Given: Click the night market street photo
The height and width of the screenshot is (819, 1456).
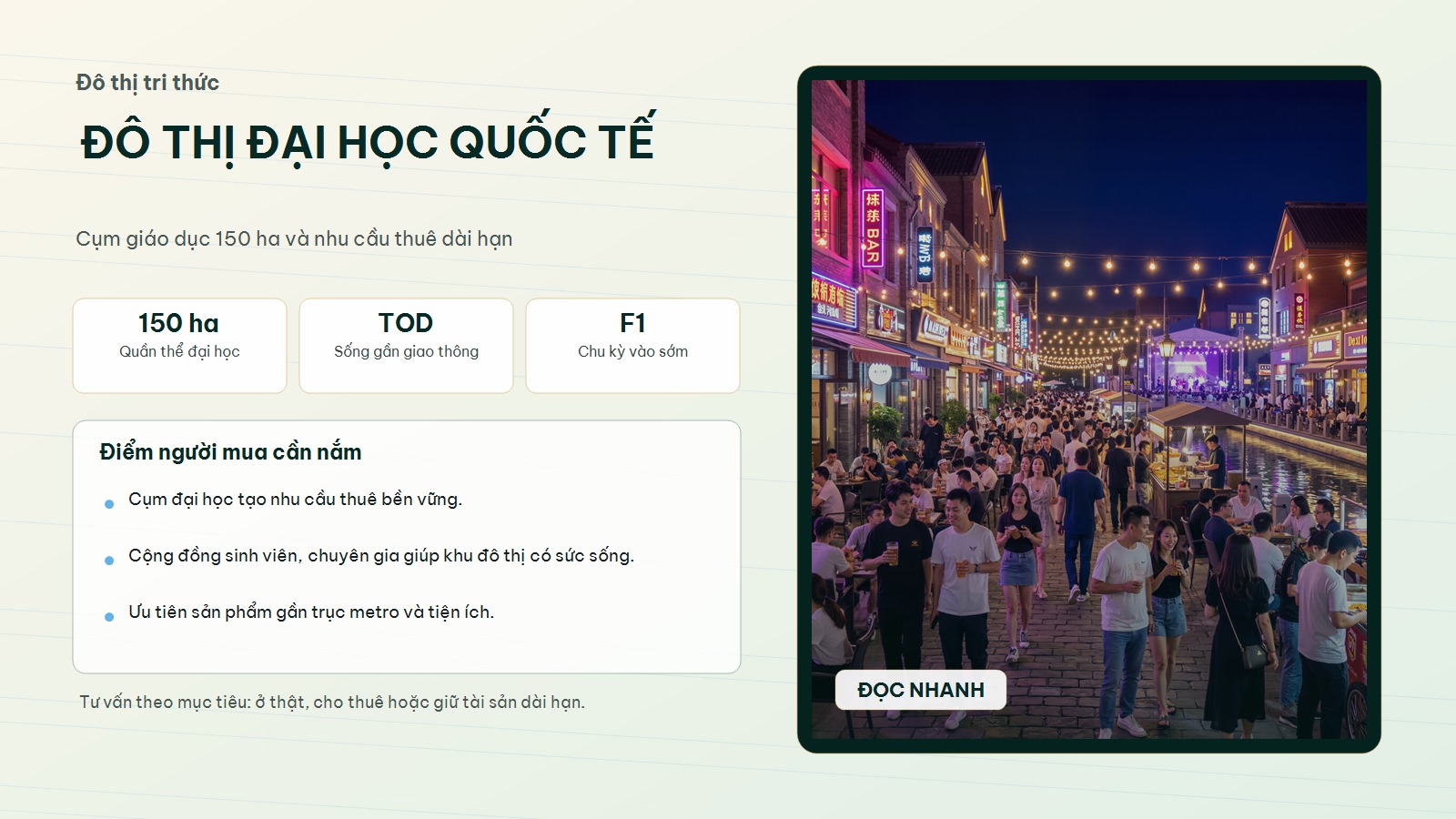Looking at the screenshot, I should click(x=1089, y=409).
